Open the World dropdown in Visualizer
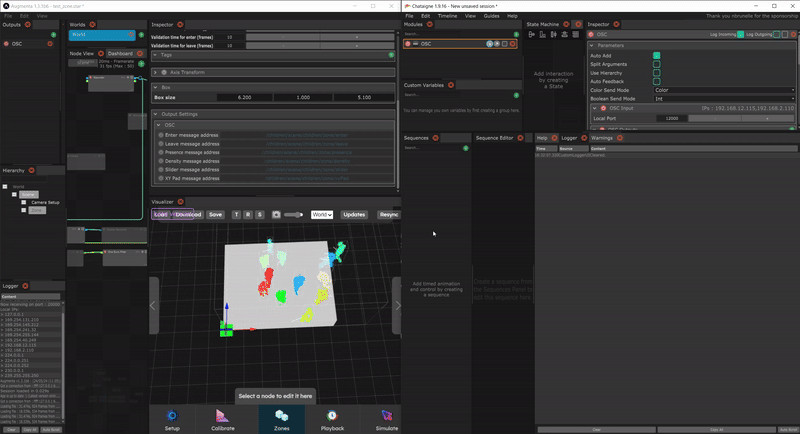The height and width of the screenshot is (434, 800). click(x=322, y=214)
